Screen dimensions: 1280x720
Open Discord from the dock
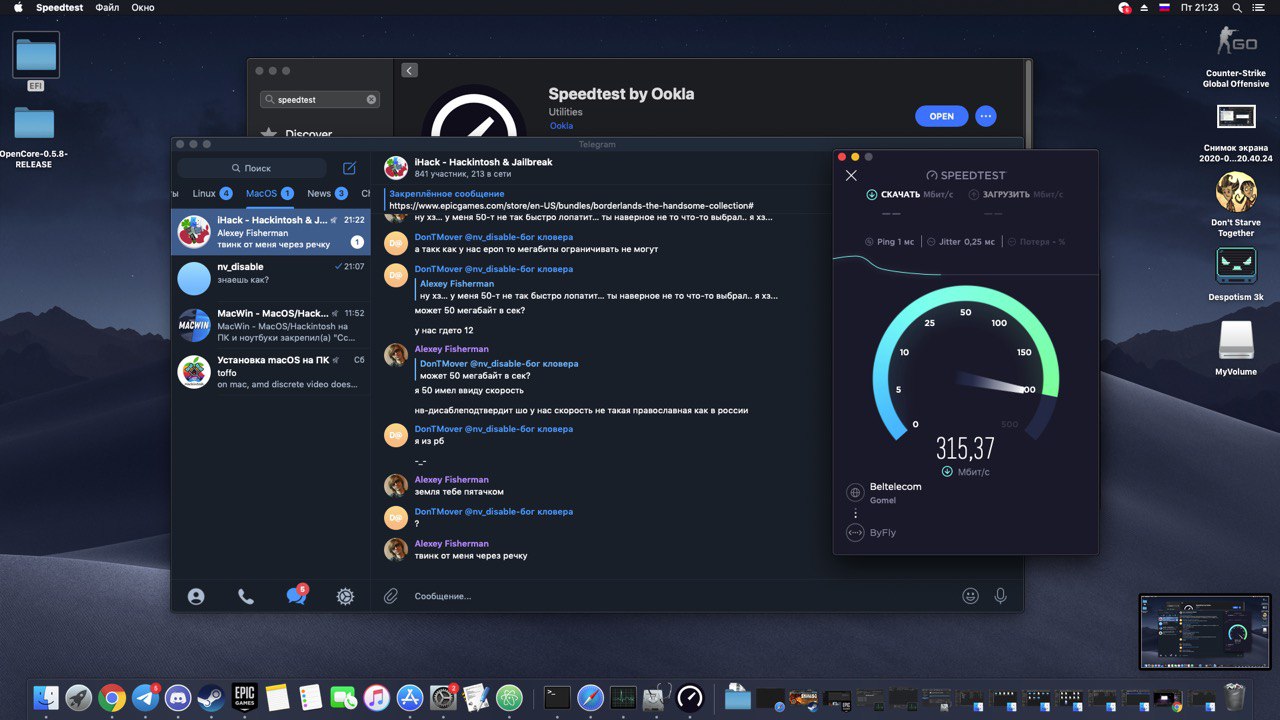pyautogui.click(x=177, y=697)
